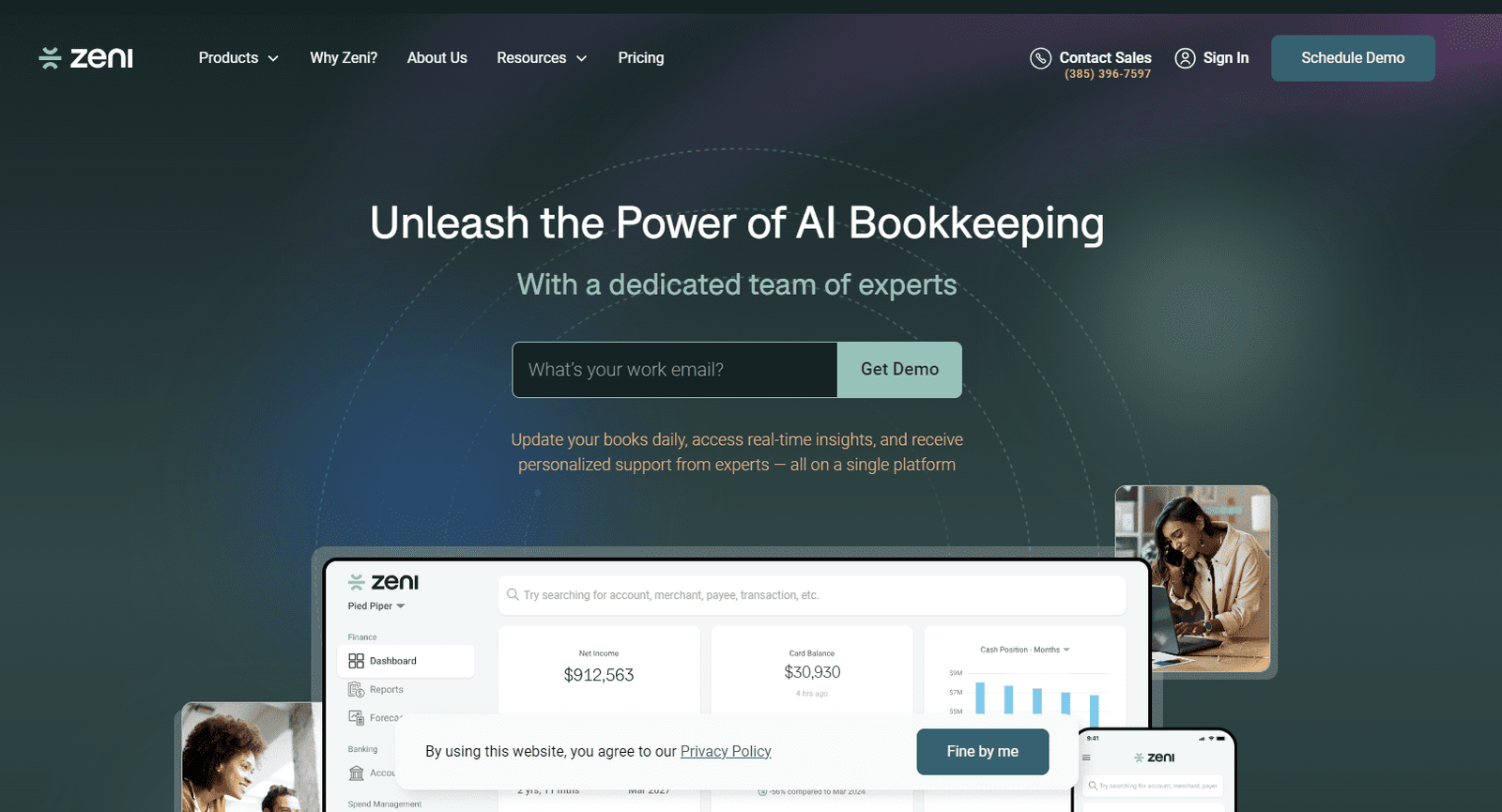
Task: Click the Cash Position bar chart
Action: [1029, 698]
